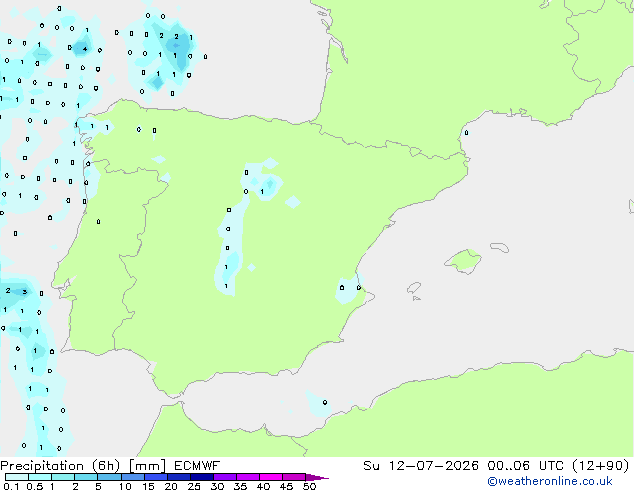This screenshot has width=634, height=490.
Task: Click the '3' precipitation value on map
Action: (25, 292)
